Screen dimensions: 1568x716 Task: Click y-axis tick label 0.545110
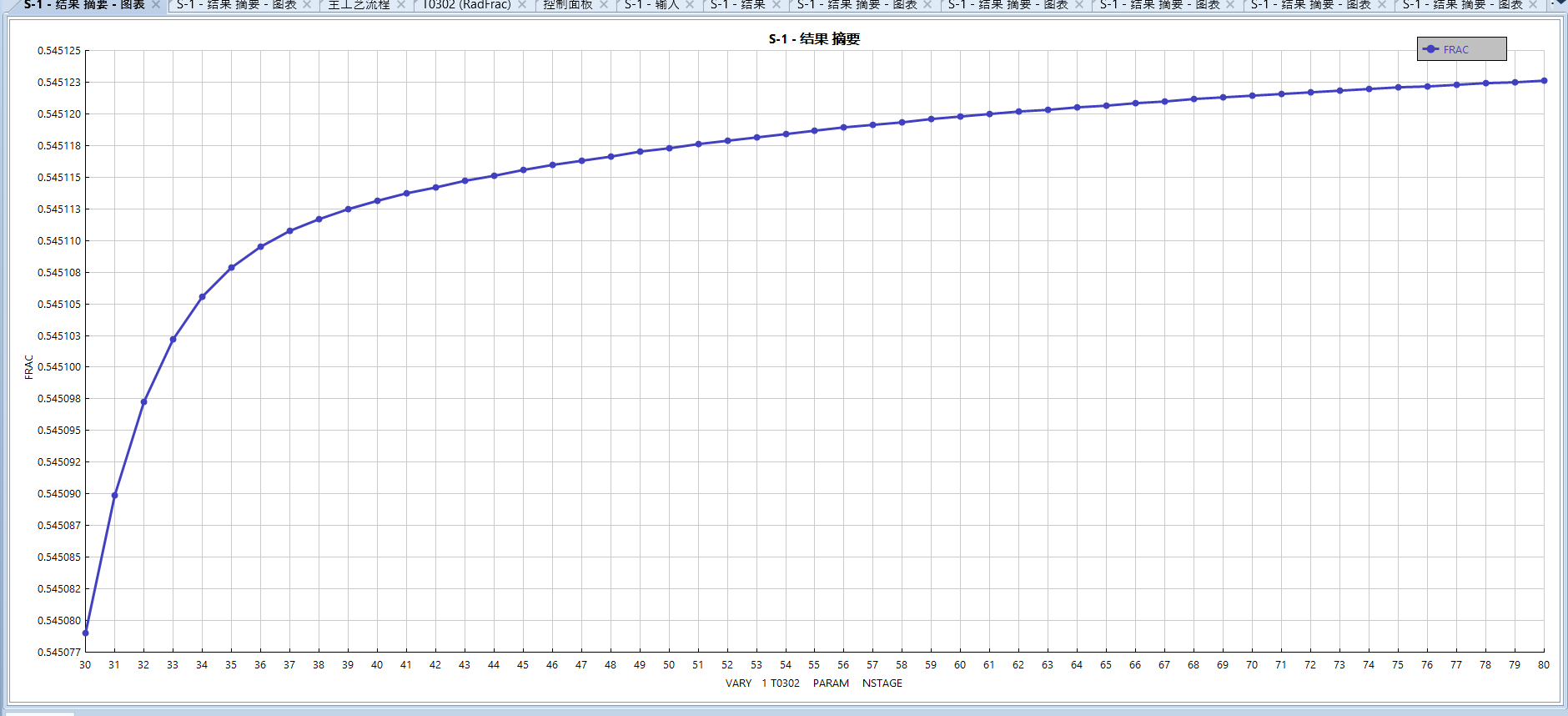click(59, 241)
